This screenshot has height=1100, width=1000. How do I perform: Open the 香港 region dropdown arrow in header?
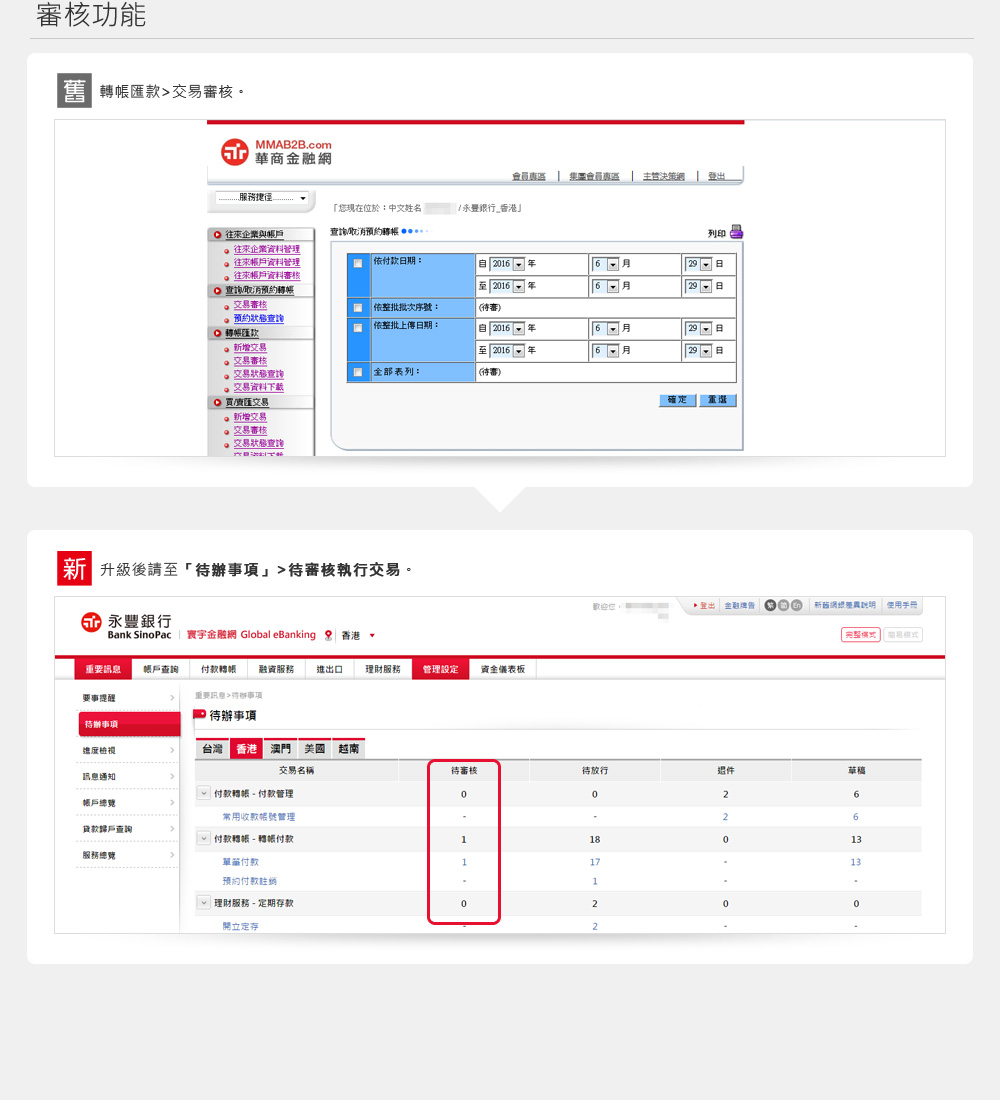(372, 636)
